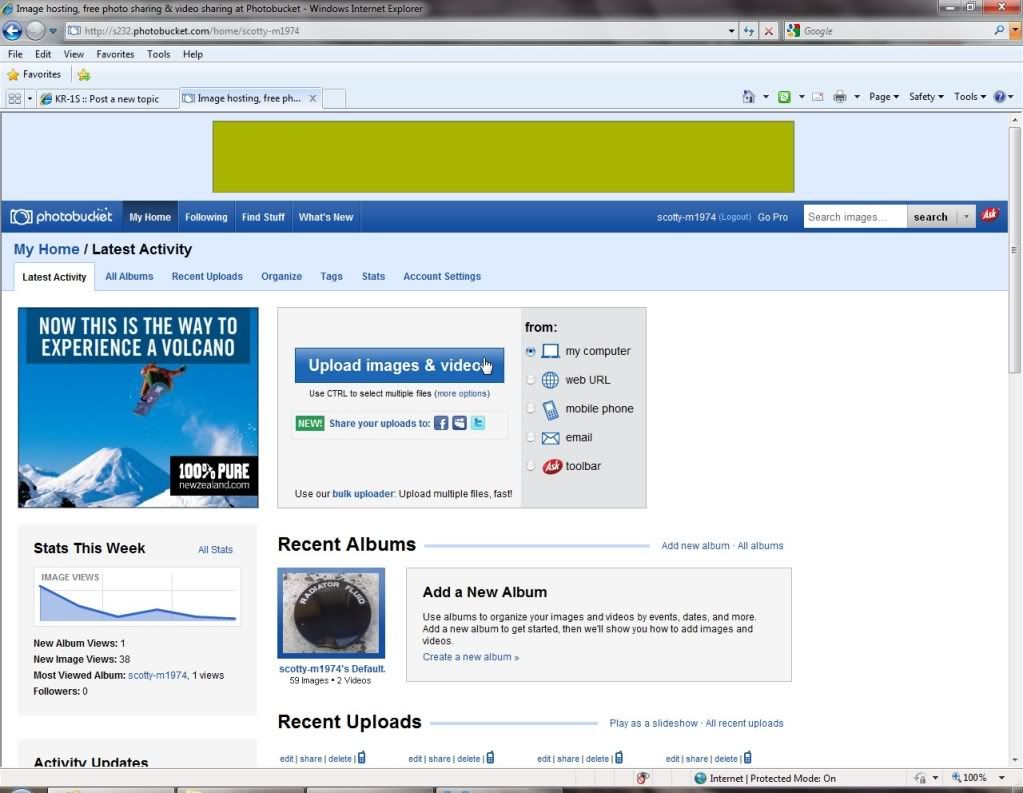Open the search type dropdown next to search
The image size is (1023, 793).
966,217
